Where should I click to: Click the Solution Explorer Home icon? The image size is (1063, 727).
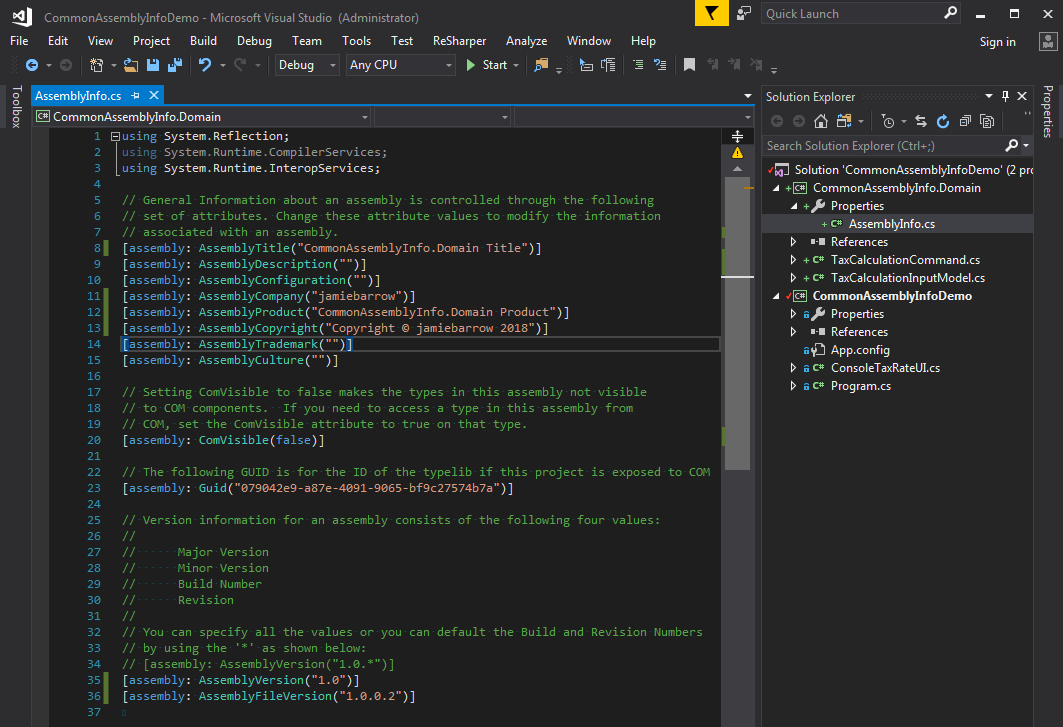(821, 121)
